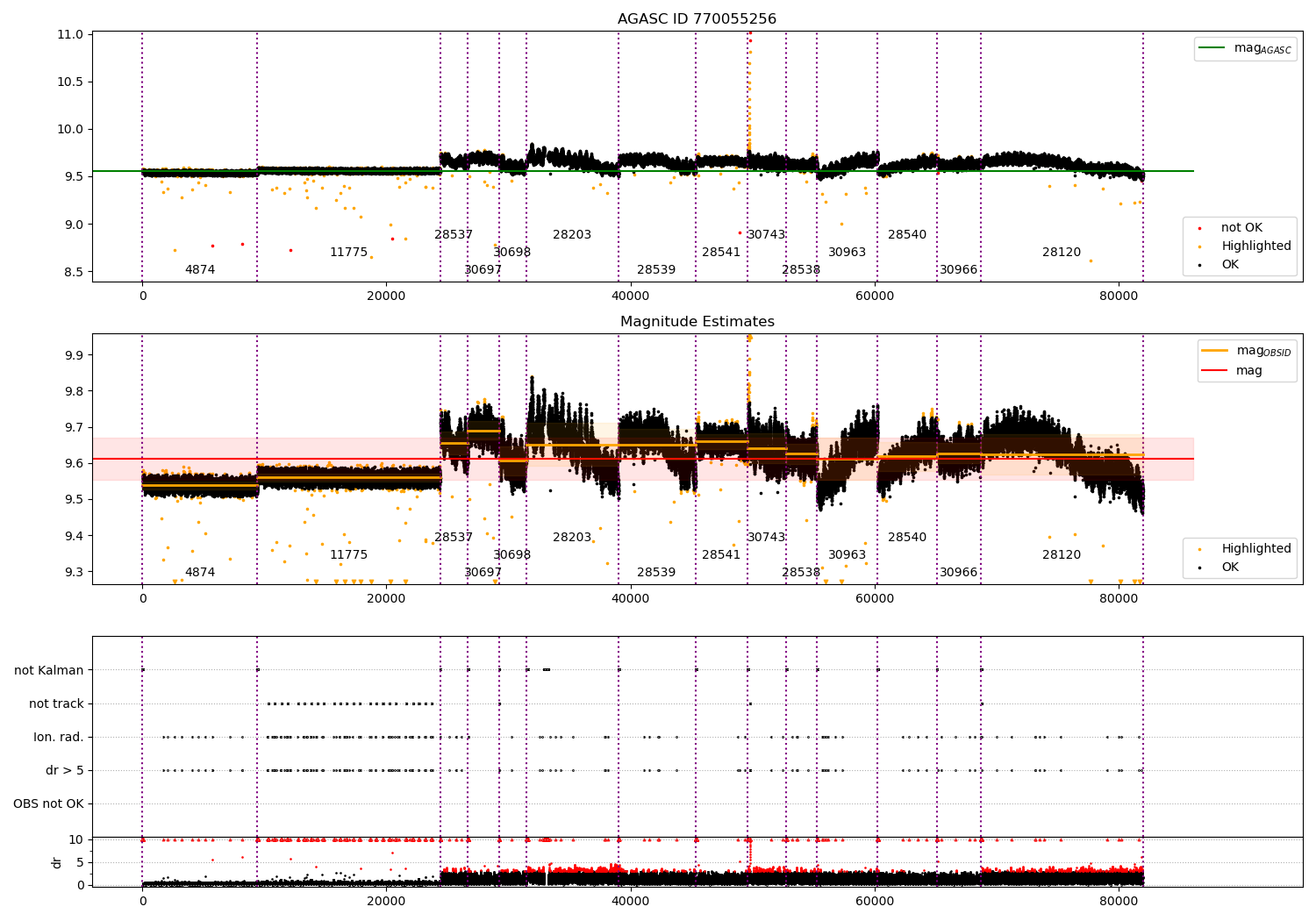Viewport: 1316px width, 921px height.
Task: Click y-axis tick 11.0 in top plot
Action: (71, 34)
